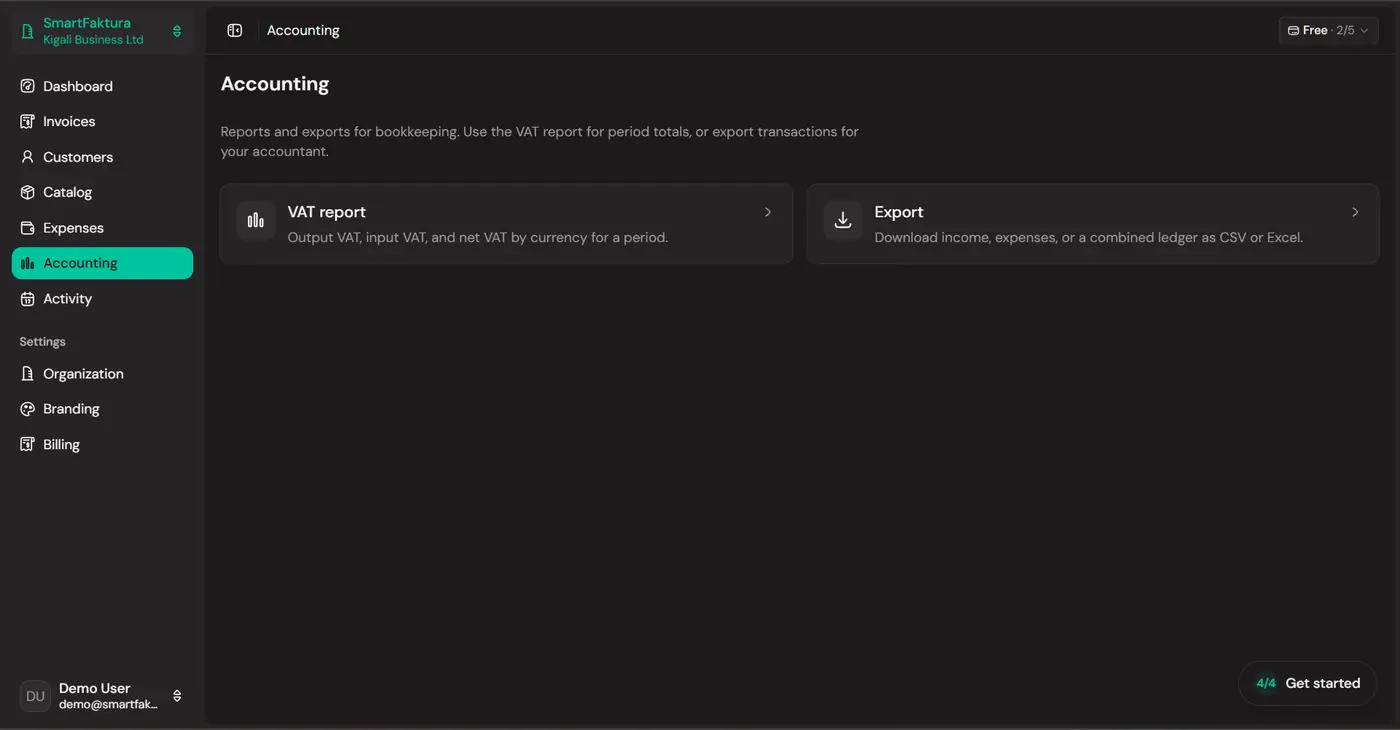Select Accounting in the sidebar

[x=102, y=263]
